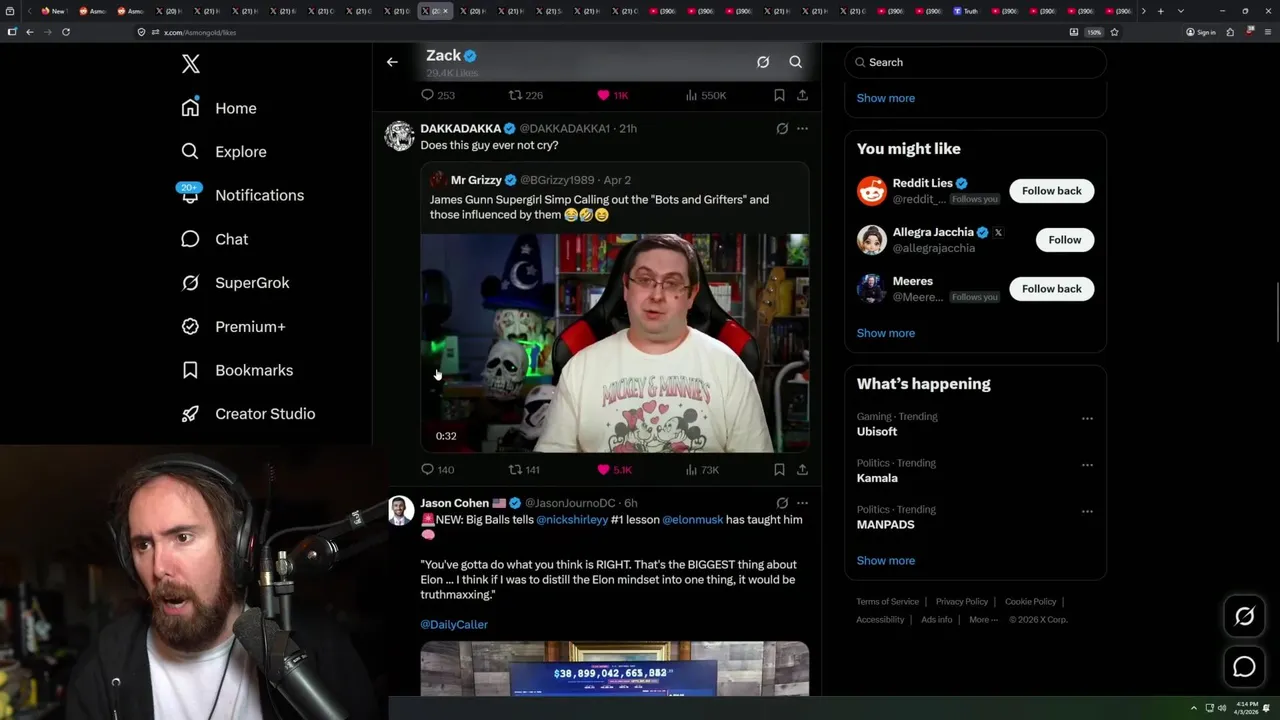
Task: Open Mr Grizzy quoted author name
Action: (x=476, y=180)
